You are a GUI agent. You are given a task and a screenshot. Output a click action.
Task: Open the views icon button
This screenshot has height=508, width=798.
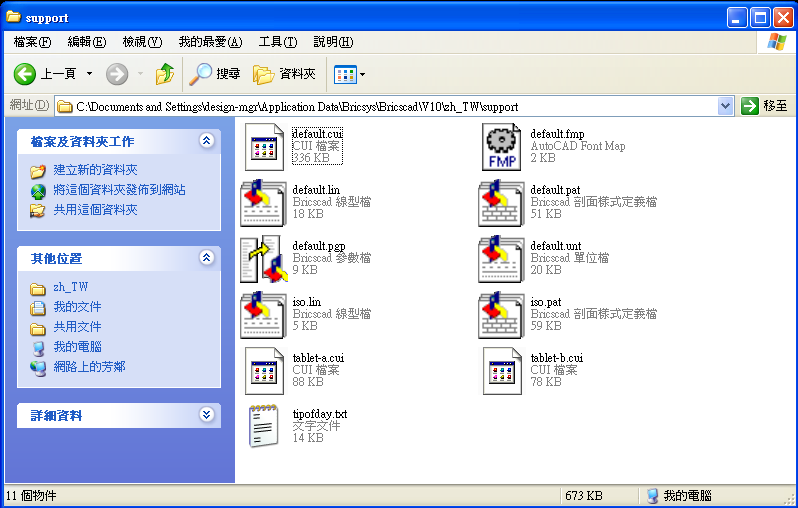345,75
